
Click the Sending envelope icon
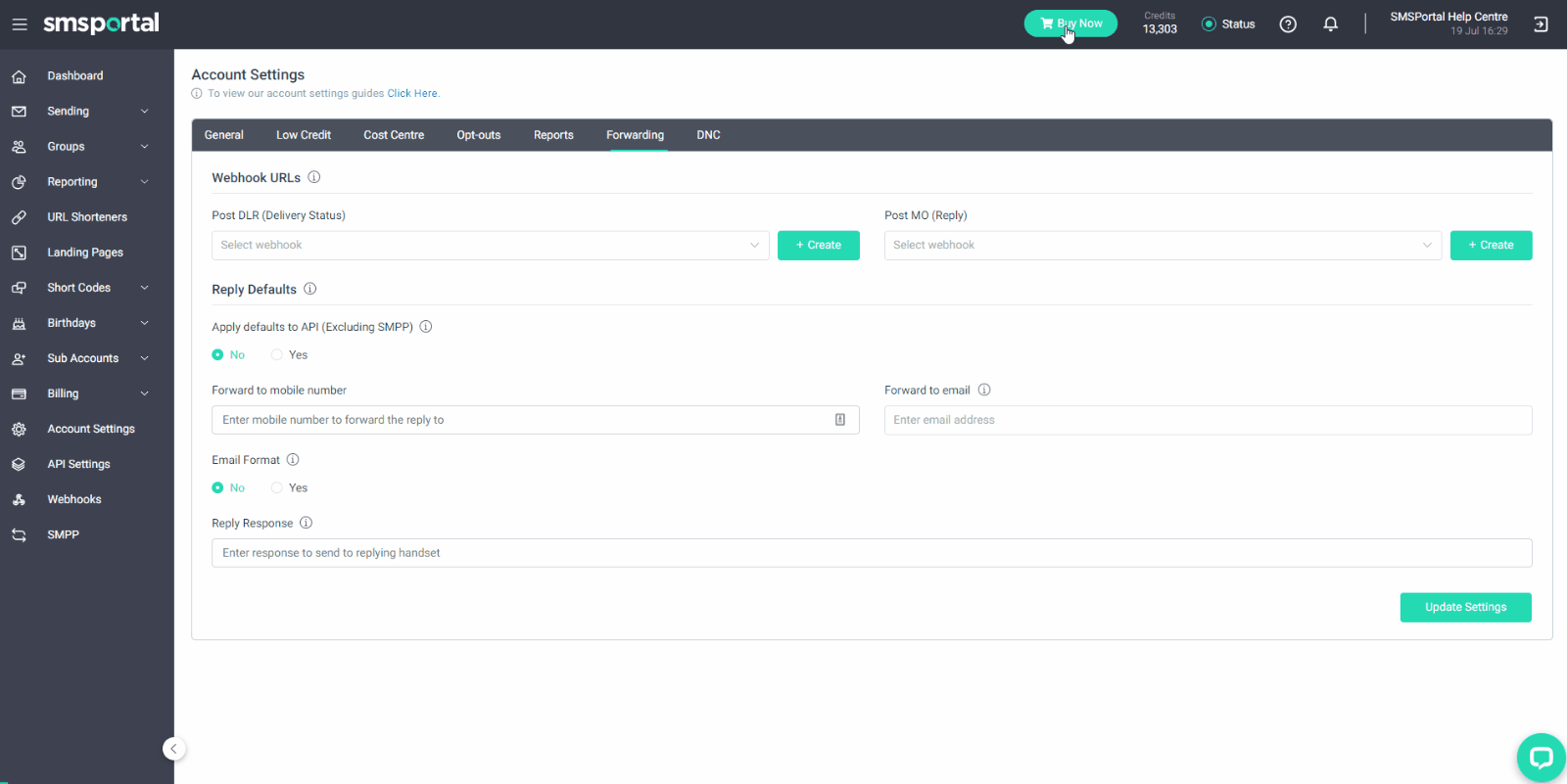pos(19,112)
